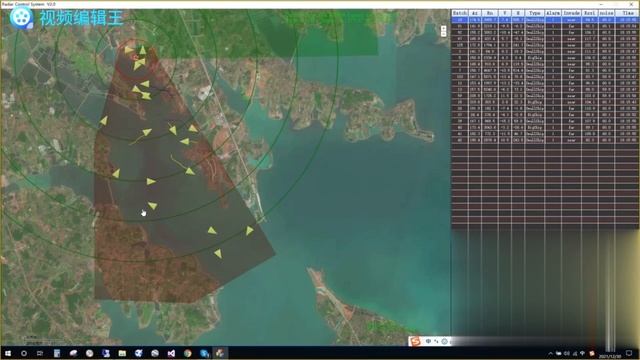Viewport: 640px width, 360px height.
Task: Select the easternmost target triangle on sector
Action: [x=249, y=231]
